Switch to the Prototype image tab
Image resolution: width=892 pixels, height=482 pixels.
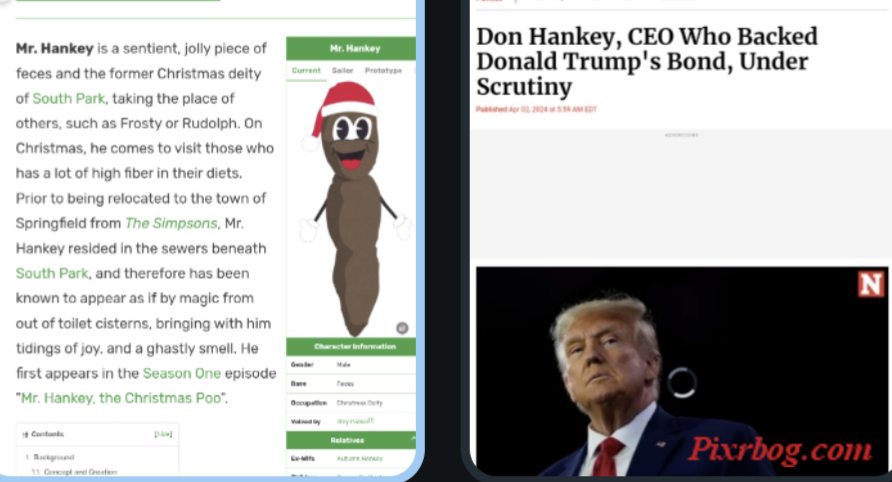pos(383,71)
